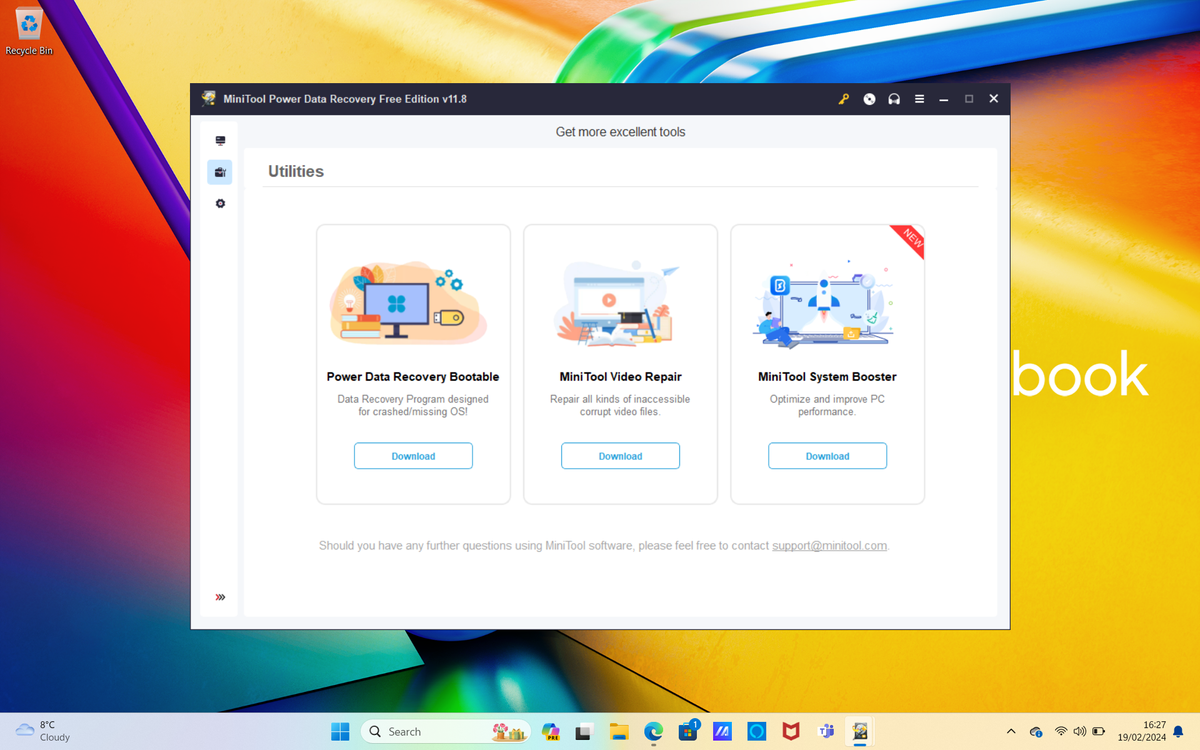Click 'Repair all kinds of inaccessible' description
Image resolution: width=1200 pixels, height=750 pixels.
620,405
